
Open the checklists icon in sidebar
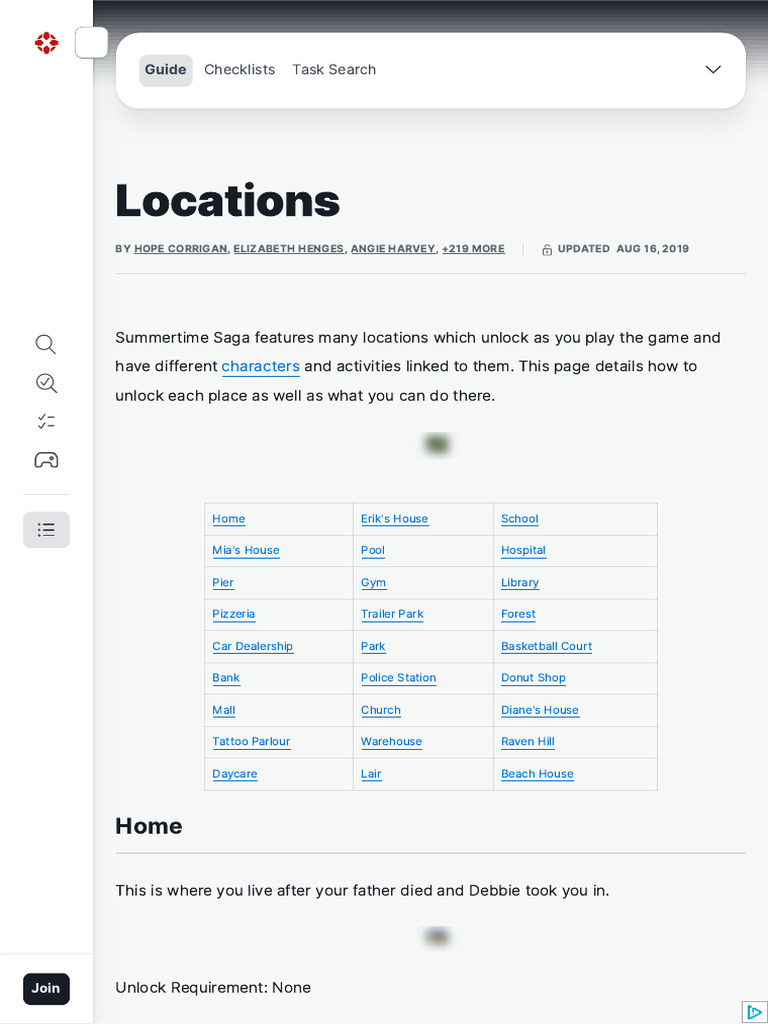[46, 421]
